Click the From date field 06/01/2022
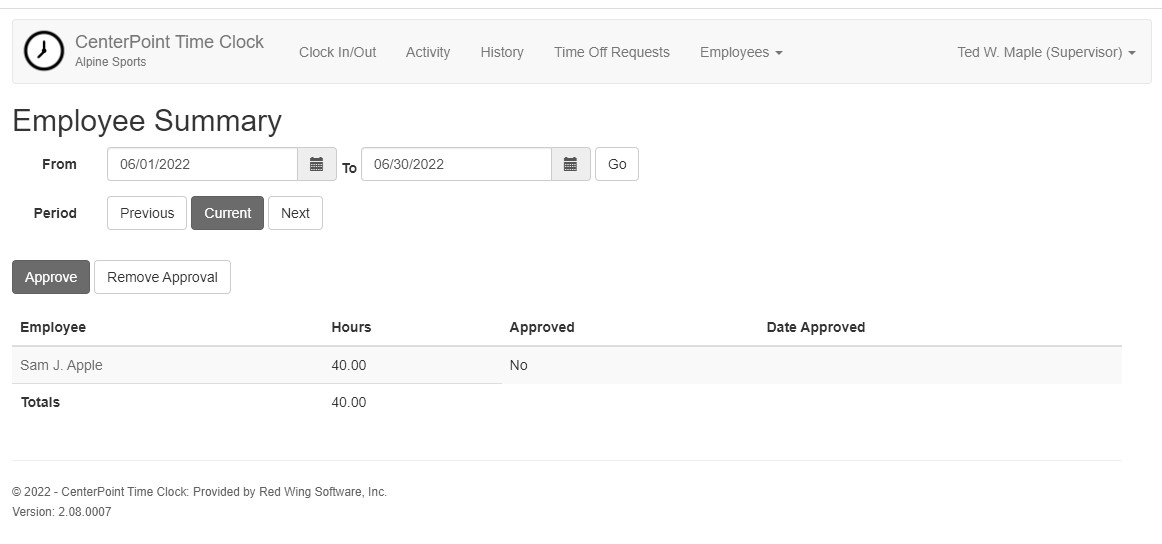Viewport: 1162px width, 544px height. pyautogui.click(x=202, y=164)
